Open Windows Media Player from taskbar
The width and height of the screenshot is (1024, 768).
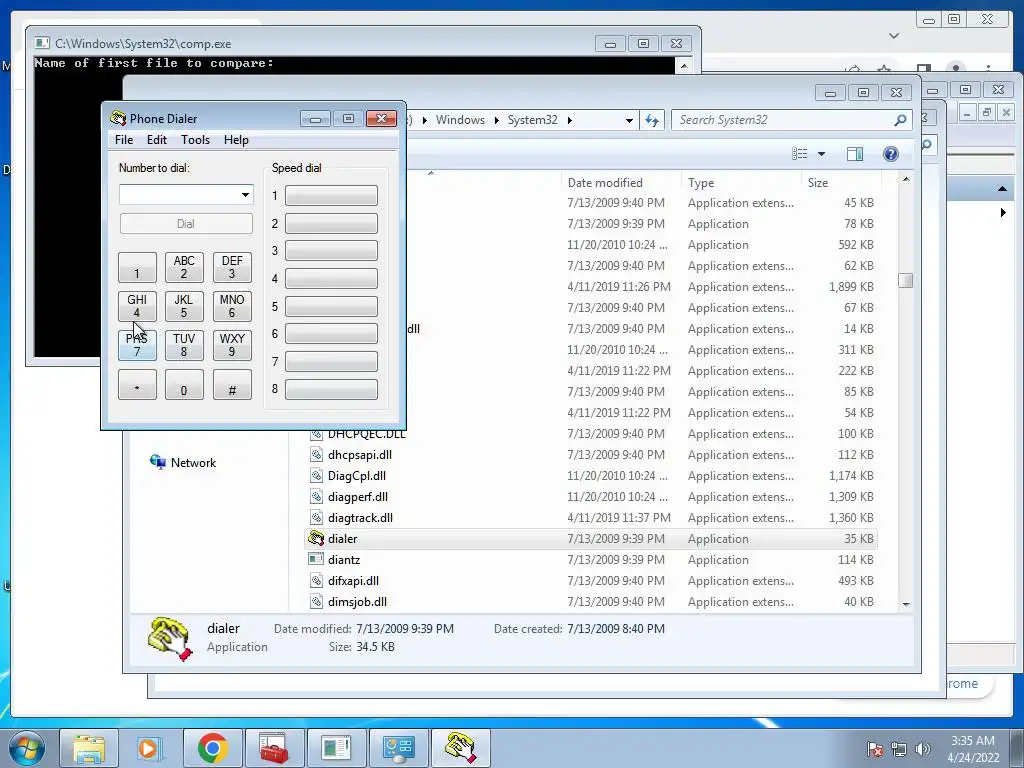click(x=150, y=748)
